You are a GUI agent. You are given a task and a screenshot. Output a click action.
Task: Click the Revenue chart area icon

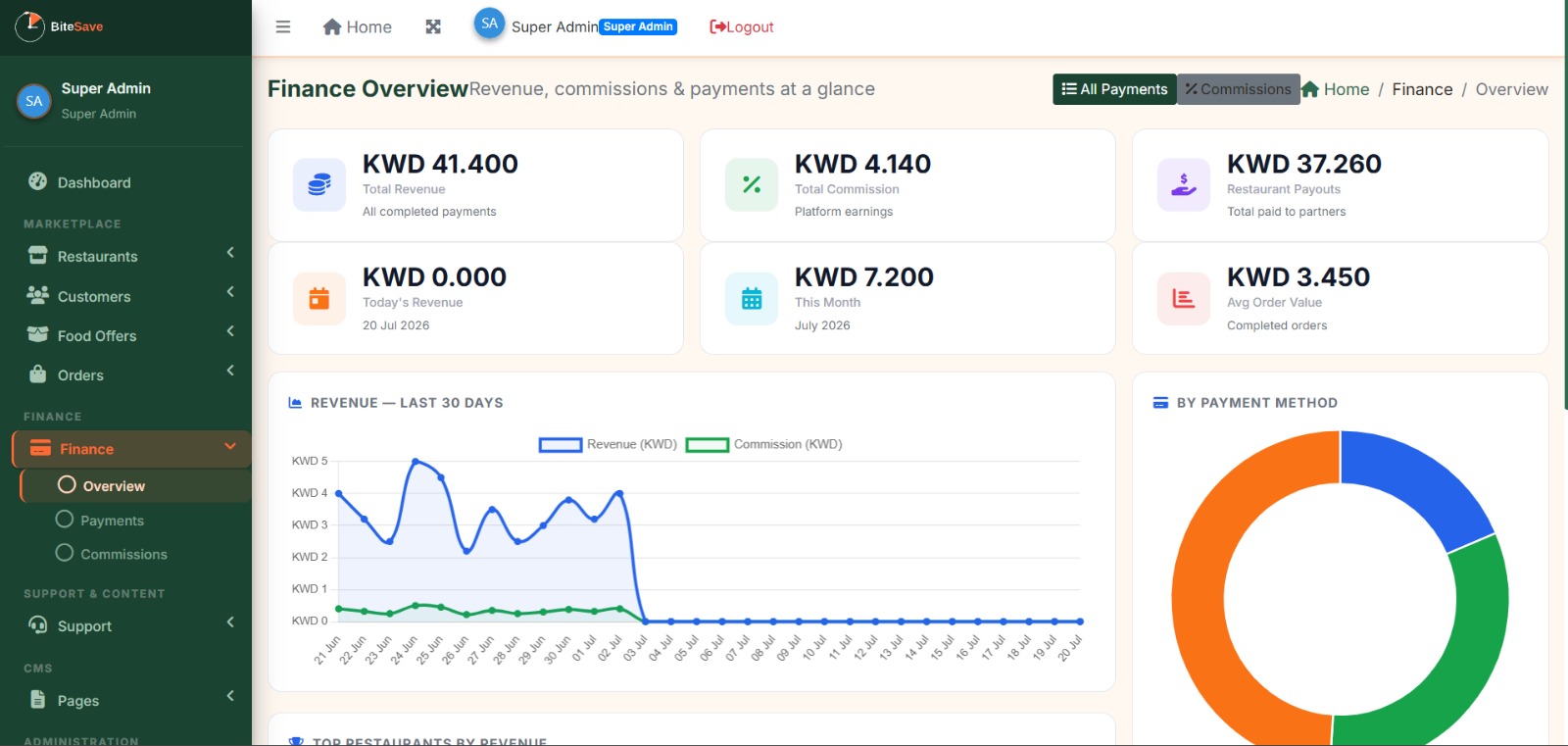click(x=295, y=402)
